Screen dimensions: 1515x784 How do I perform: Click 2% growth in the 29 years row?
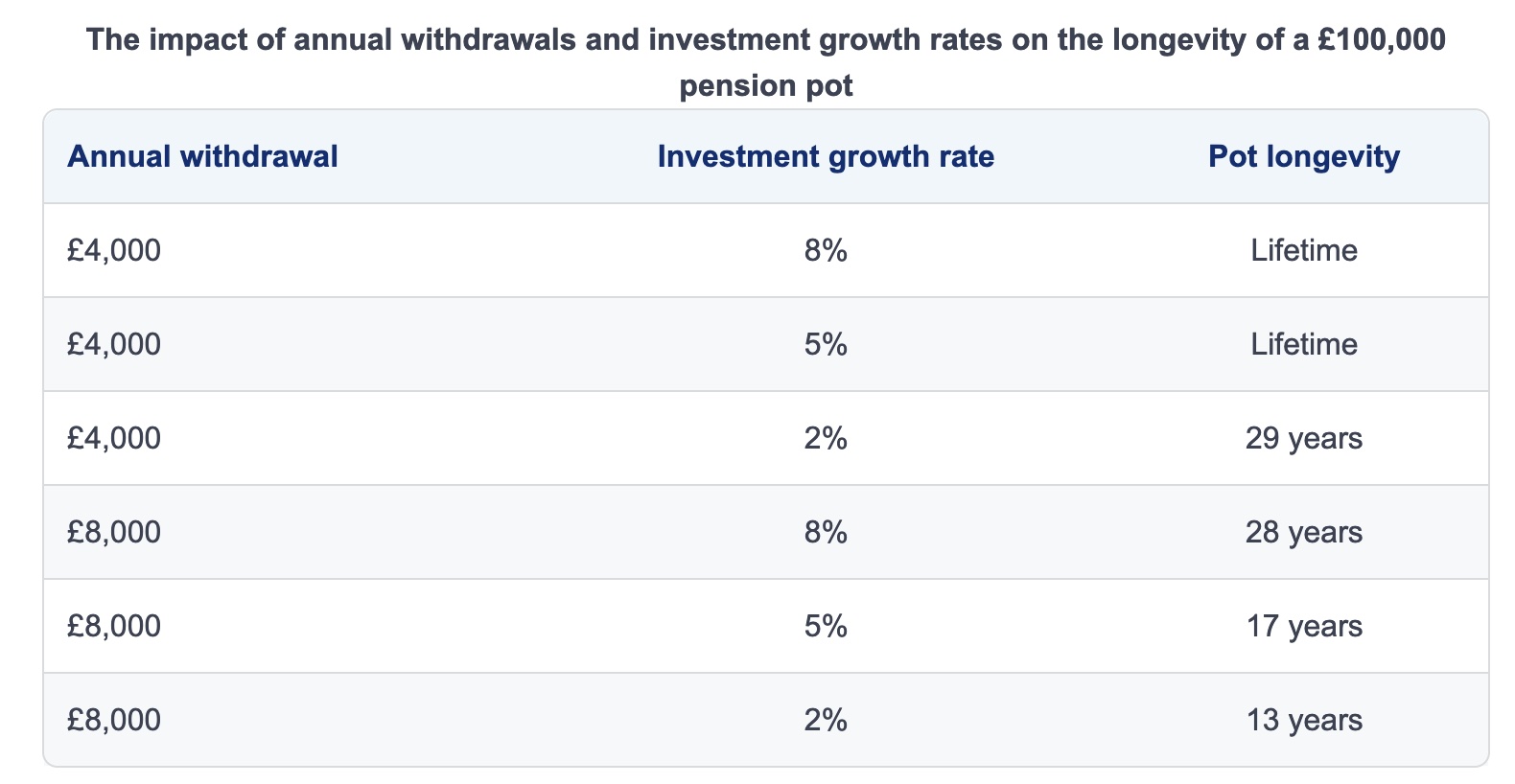click(x=826, y=438)
